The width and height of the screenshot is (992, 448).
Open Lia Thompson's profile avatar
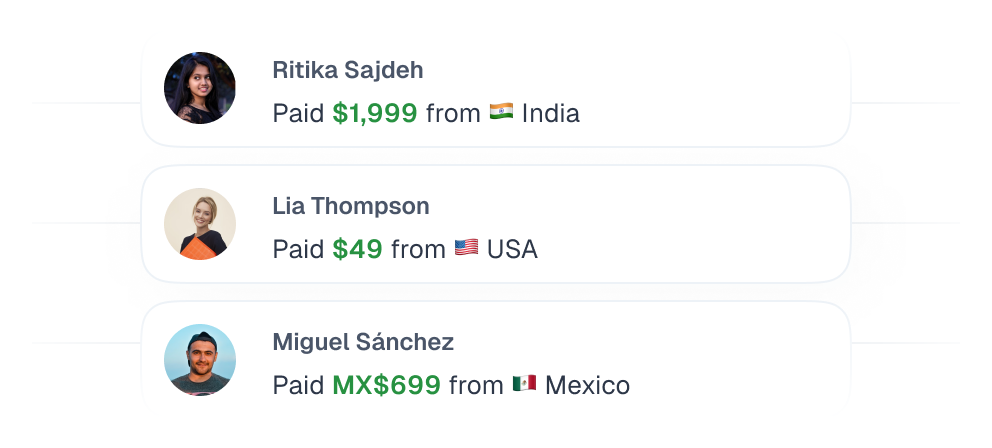[200, 224]
